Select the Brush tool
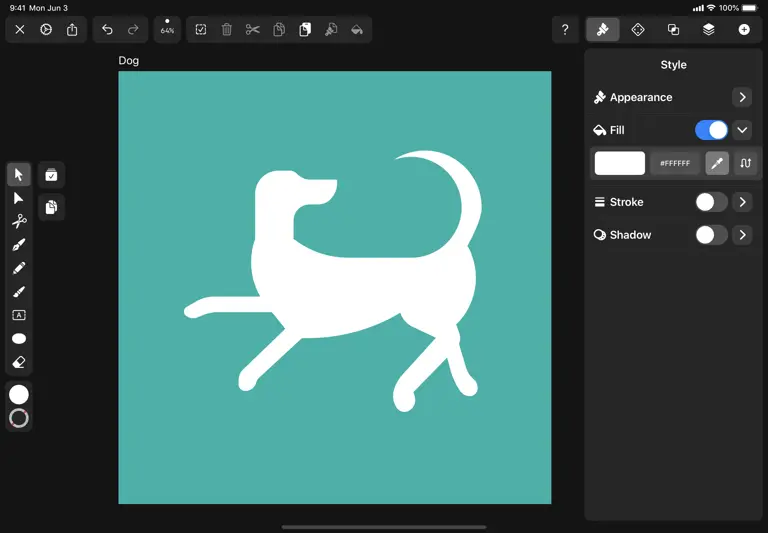Image resolution: width=768 pixels, height=533 pixels. click(x=19, y=291)
